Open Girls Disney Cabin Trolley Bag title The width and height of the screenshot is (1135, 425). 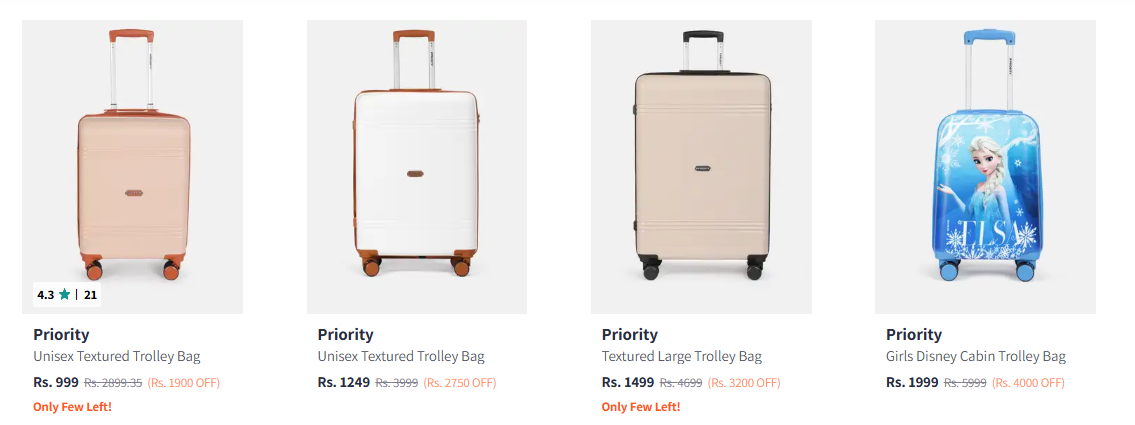coord(975,357)
